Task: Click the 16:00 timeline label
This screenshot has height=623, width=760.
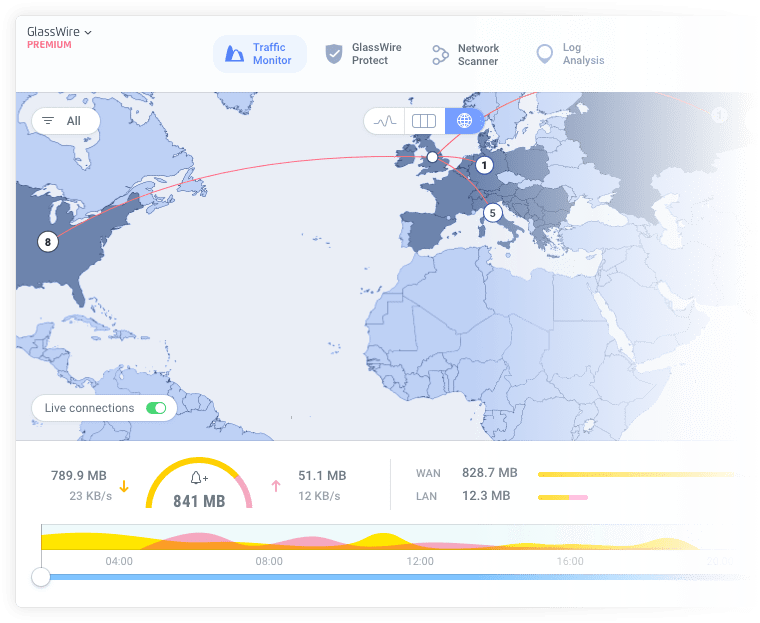Action: [570, 561]
